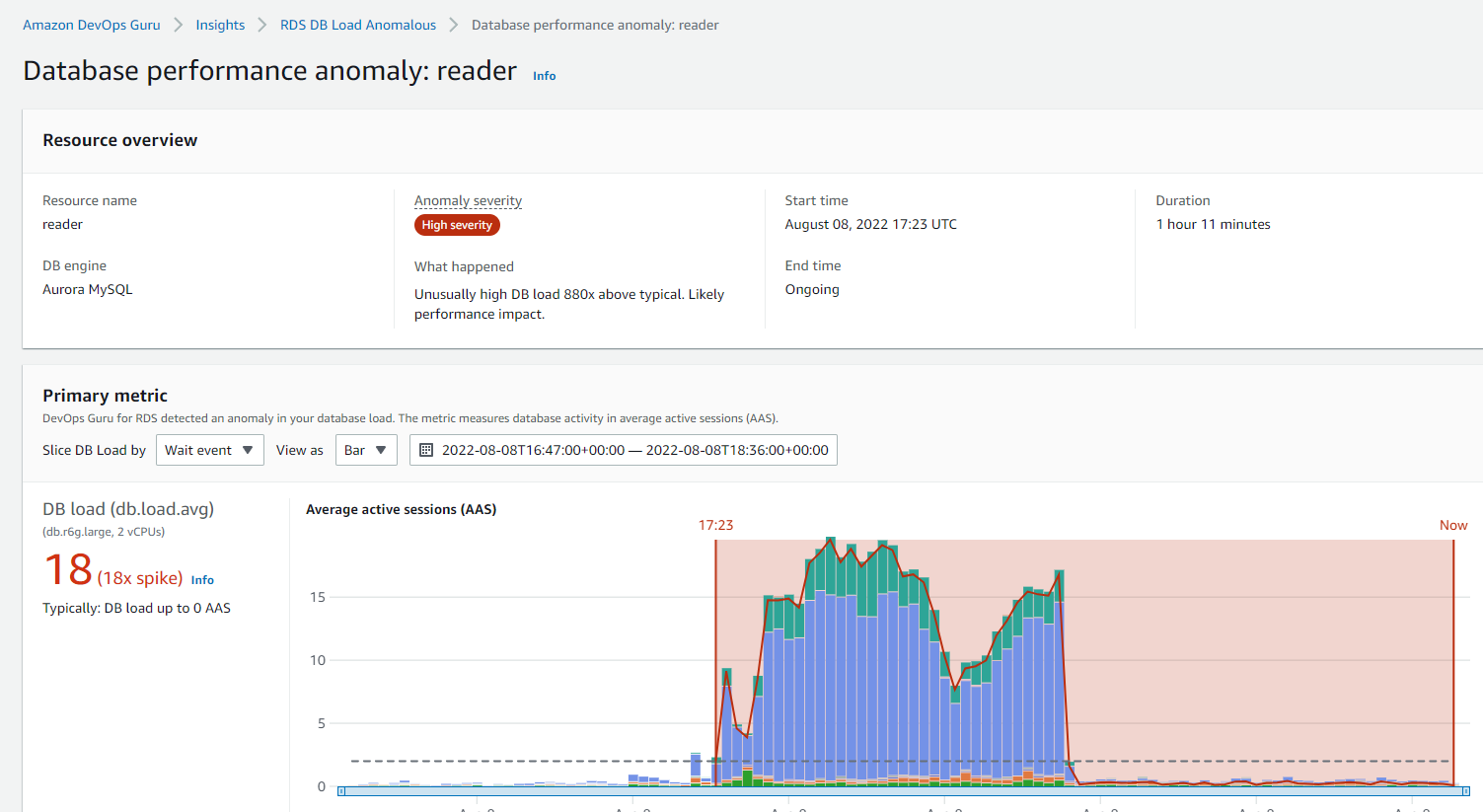Click the Info link beside page title

[x=544, y=76]
